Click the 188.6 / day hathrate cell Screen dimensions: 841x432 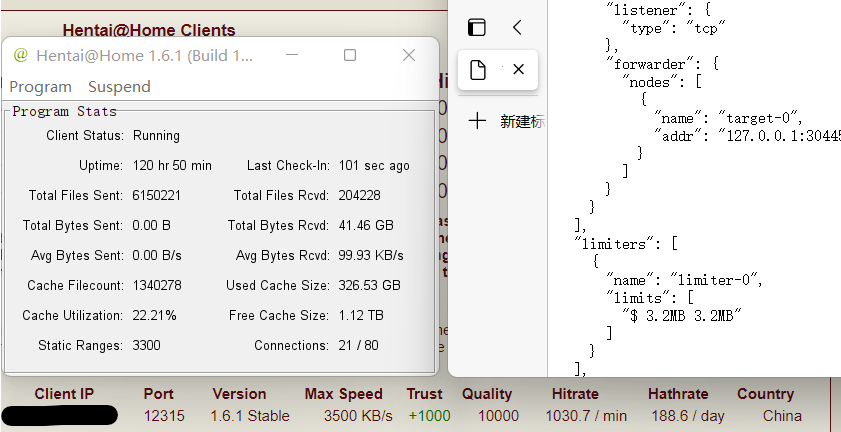click(688, 416)
